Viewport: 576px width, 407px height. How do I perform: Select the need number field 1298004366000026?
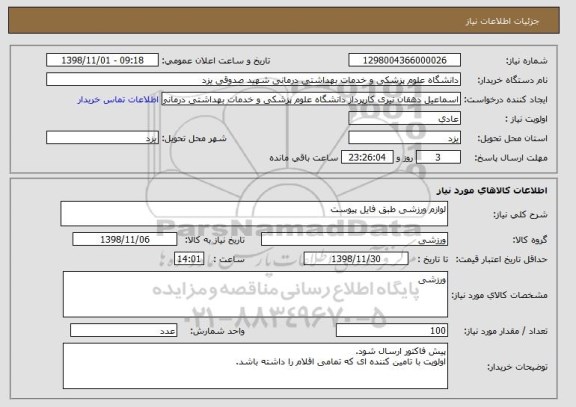404,60
